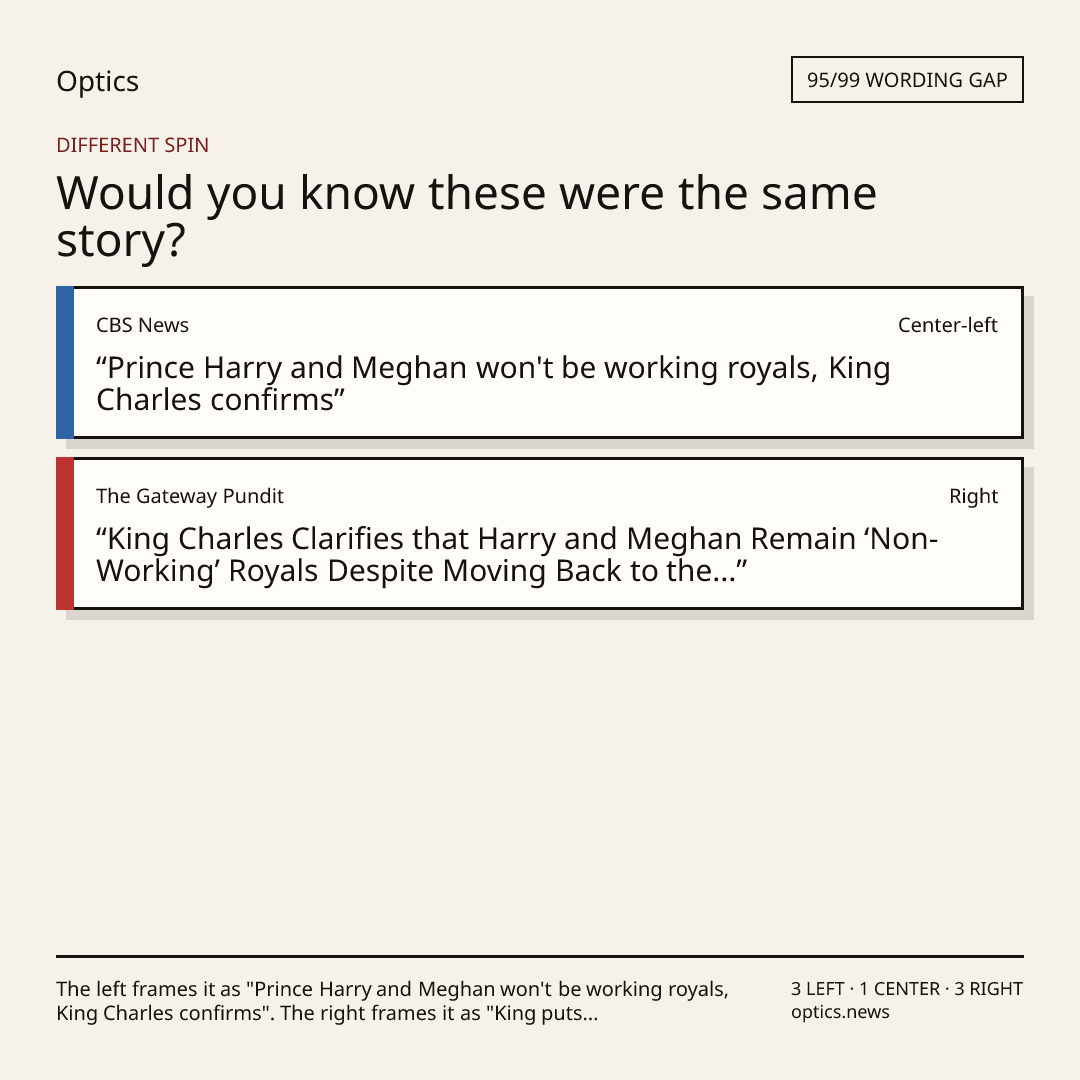Screen dimensions: 1080x1080
Task: Read the King Charles Clarifies headline text
Action: tap(517, 554)
